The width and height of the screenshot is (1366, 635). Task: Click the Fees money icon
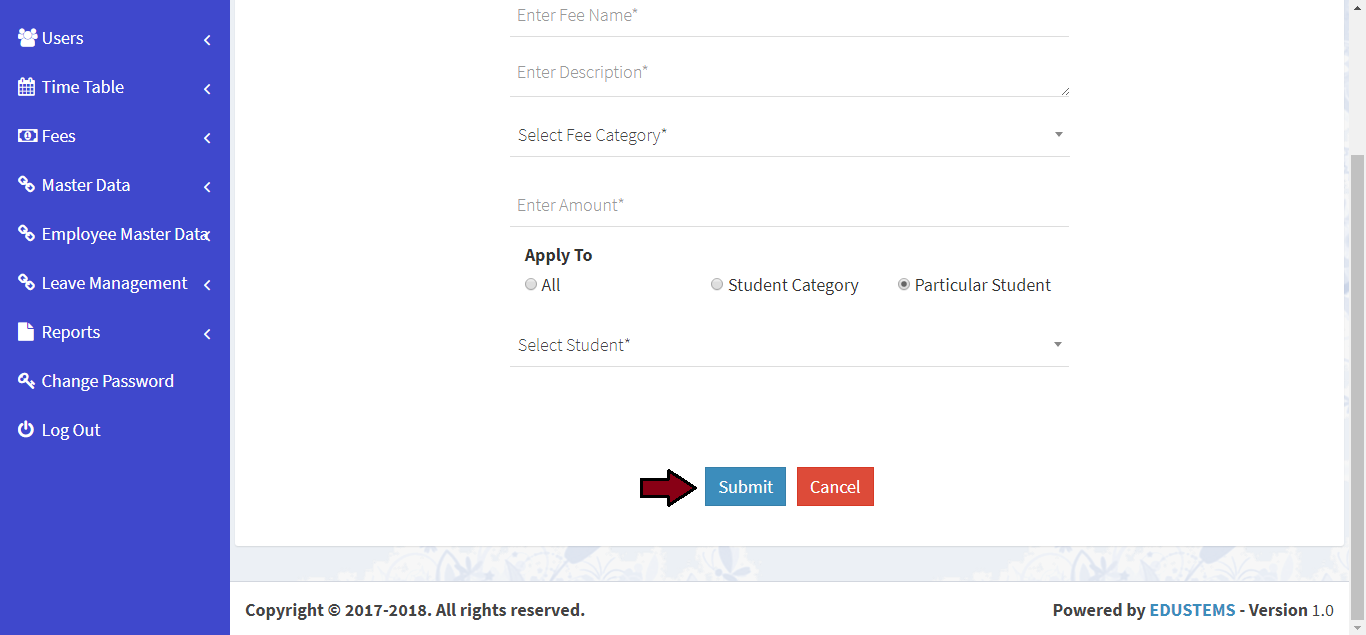(27, 136)
